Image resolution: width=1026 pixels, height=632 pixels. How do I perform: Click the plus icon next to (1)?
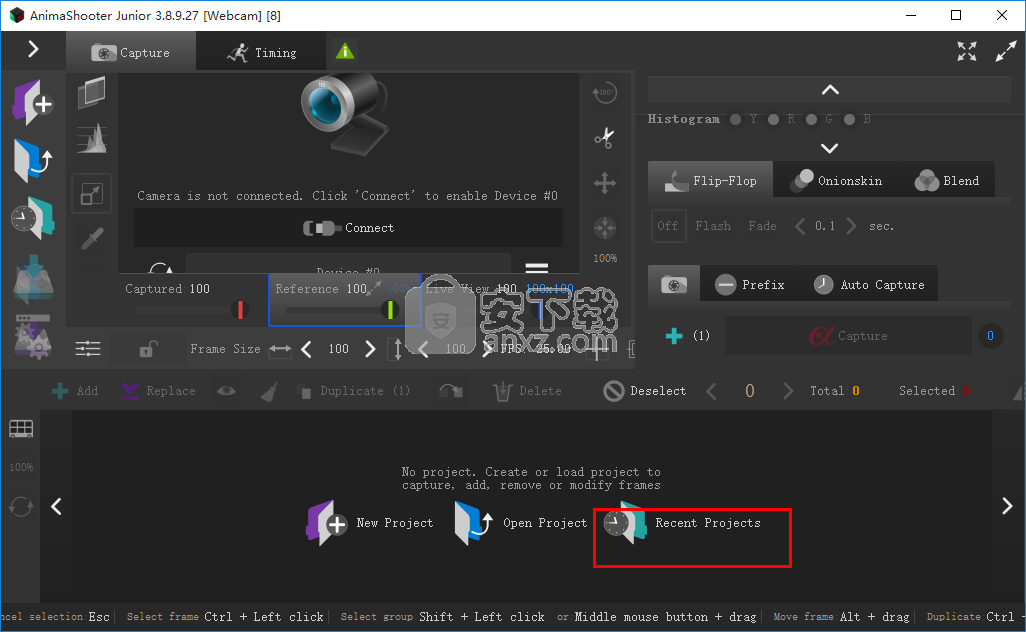pos(674,336)
